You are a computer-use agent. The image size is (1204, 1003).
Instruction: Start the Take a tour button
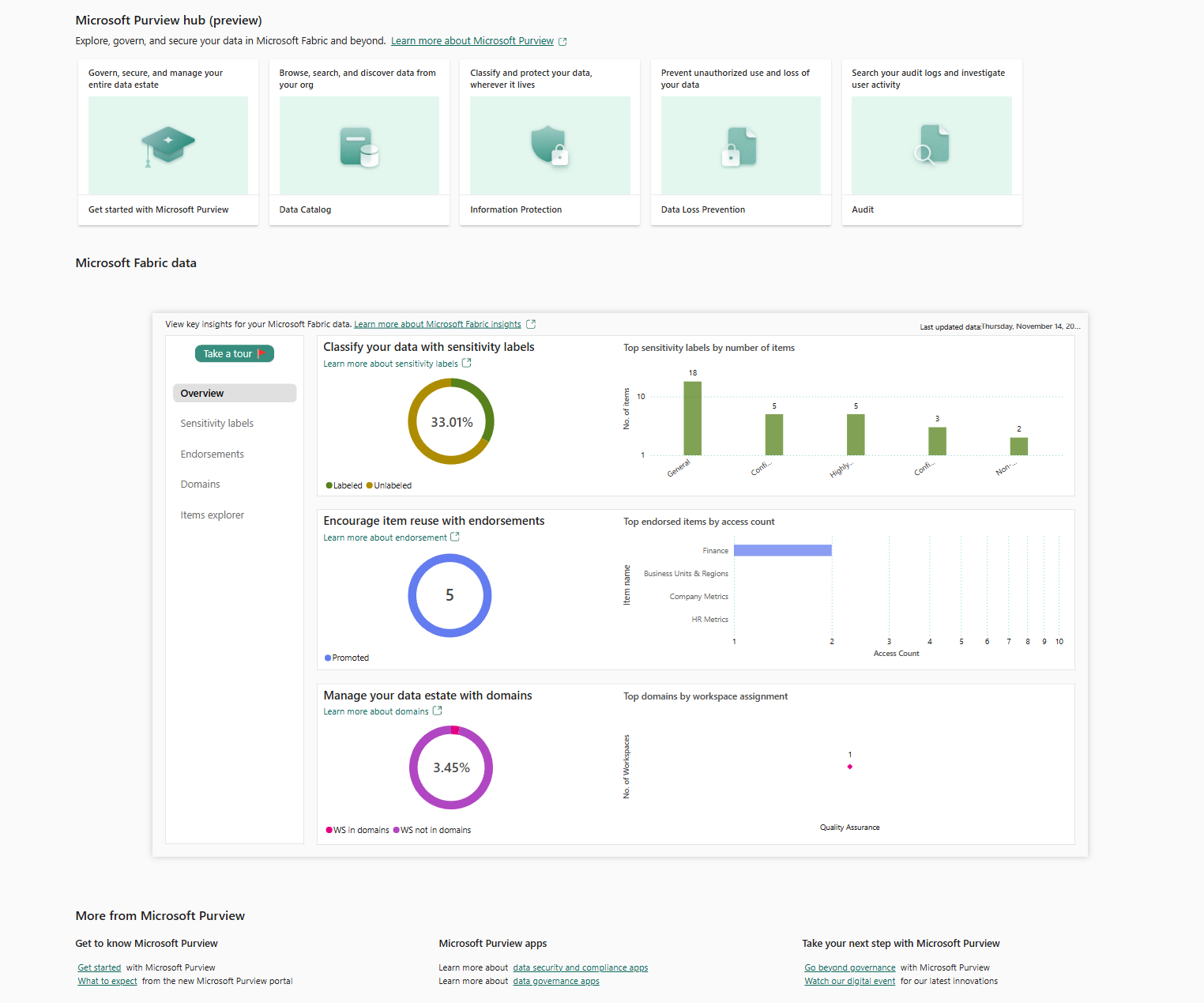(234, 354)
